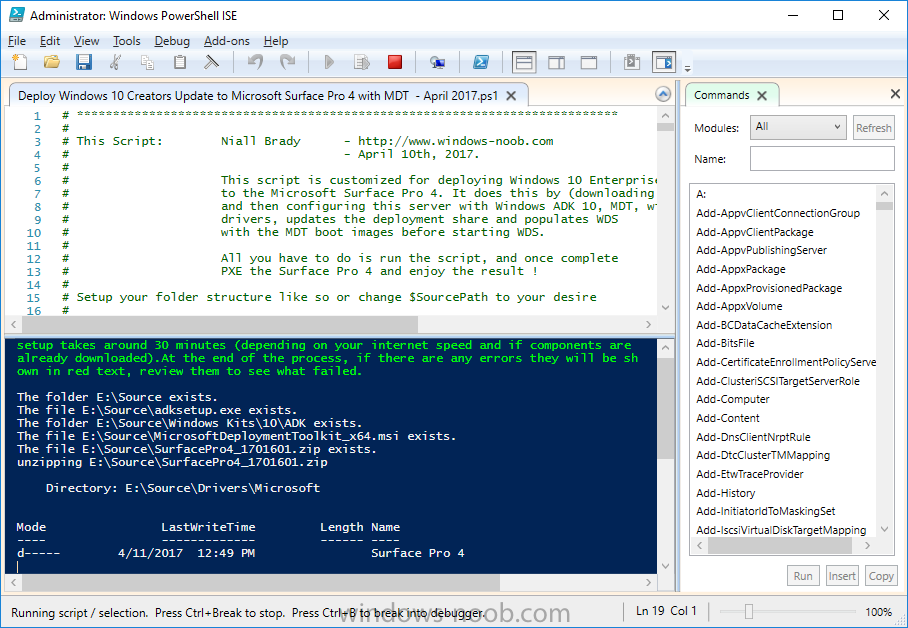
Task: Select the Deploy Windows 10 script tab
Action: pos(258,96)
